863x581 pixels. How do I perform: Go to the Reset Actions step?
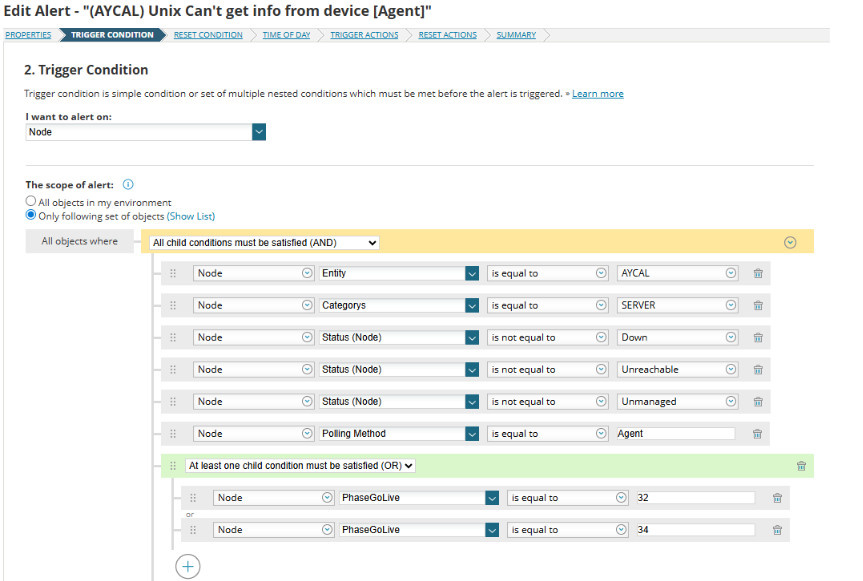447,35
